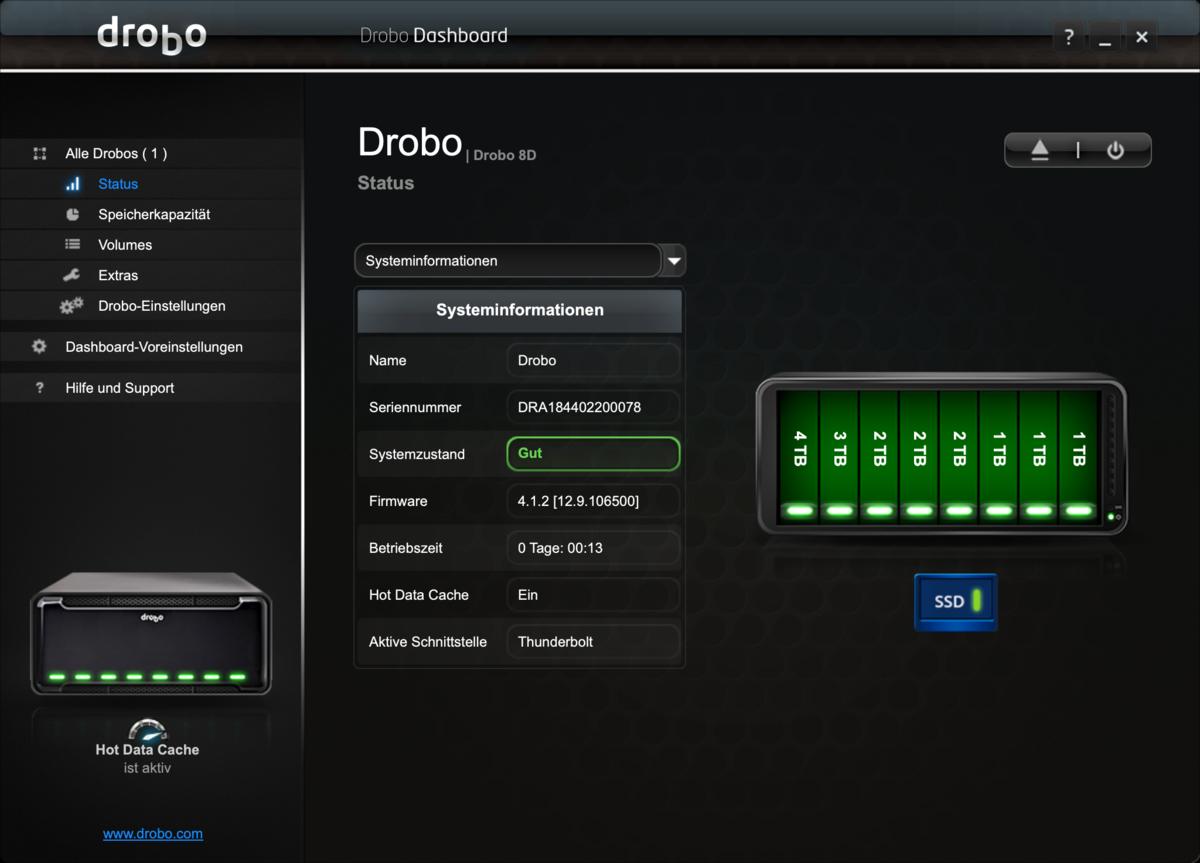Click the Aktive Schnittstelle label

coord(428,642)
